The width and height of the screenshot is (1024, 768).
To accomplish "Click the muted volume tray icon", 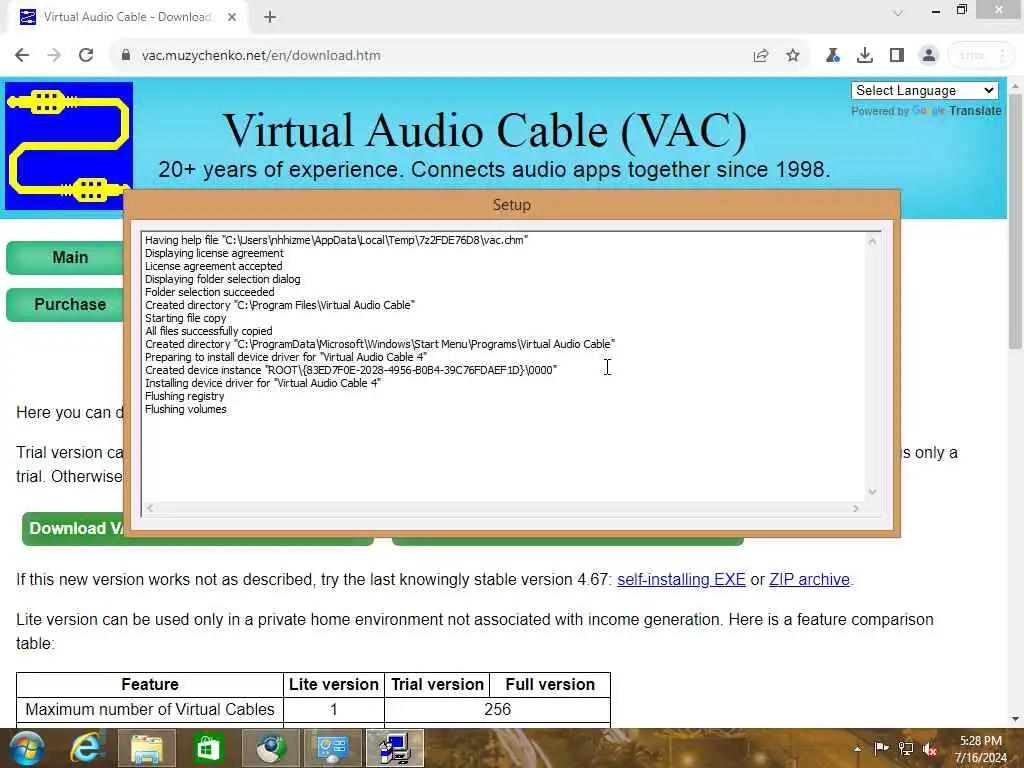I will coord(930,748).
